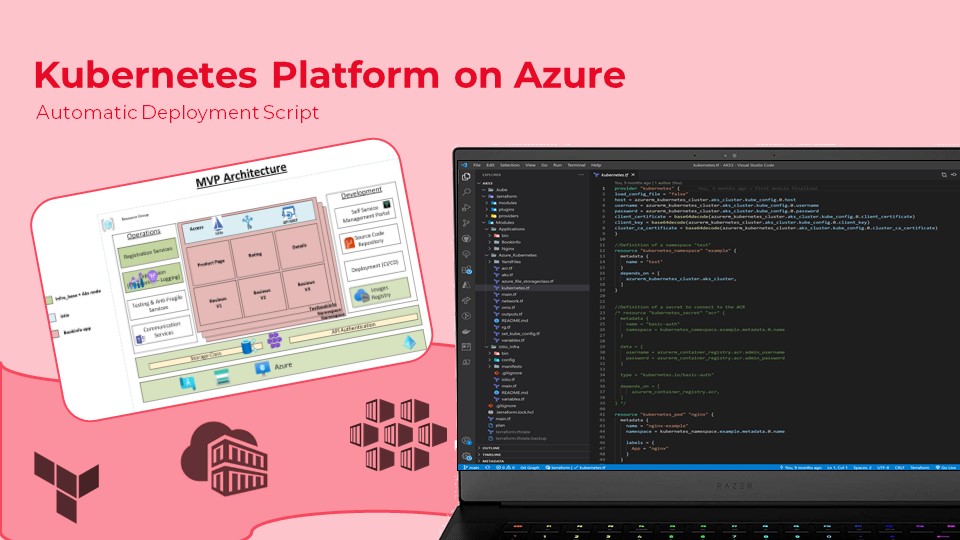
Task: Click the sync changes icon in status bar
Action: click(x=488, y=467)
